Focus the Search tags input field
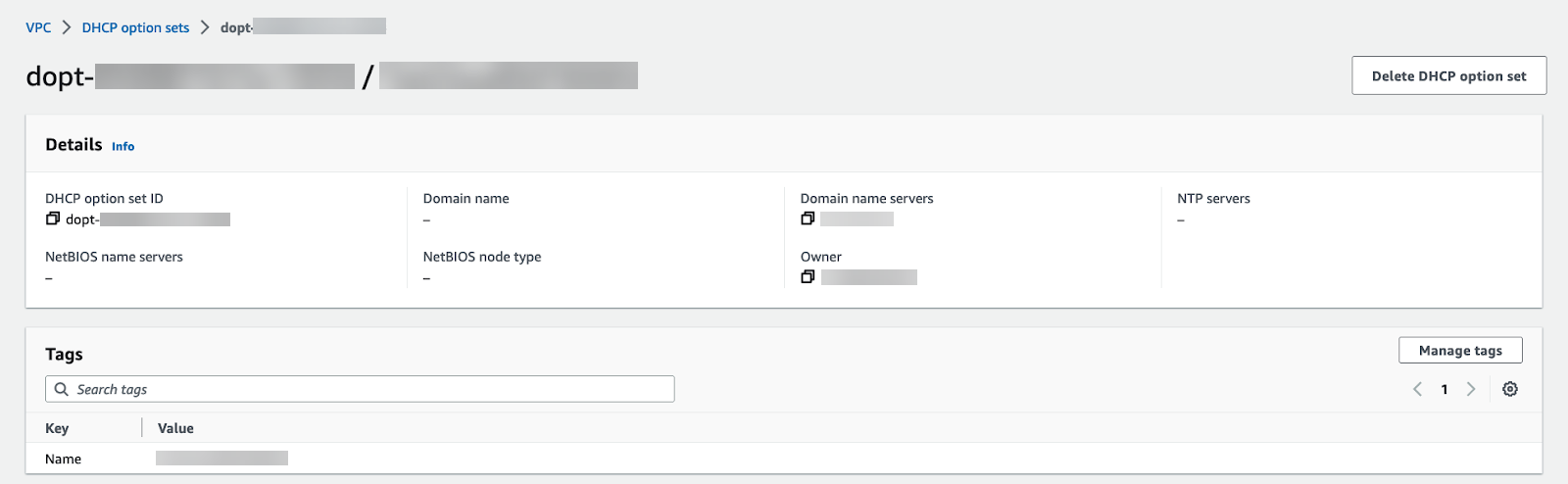The width and height of the screenshot is (1568, 484). pyautogui.click(x=372, y=389)
